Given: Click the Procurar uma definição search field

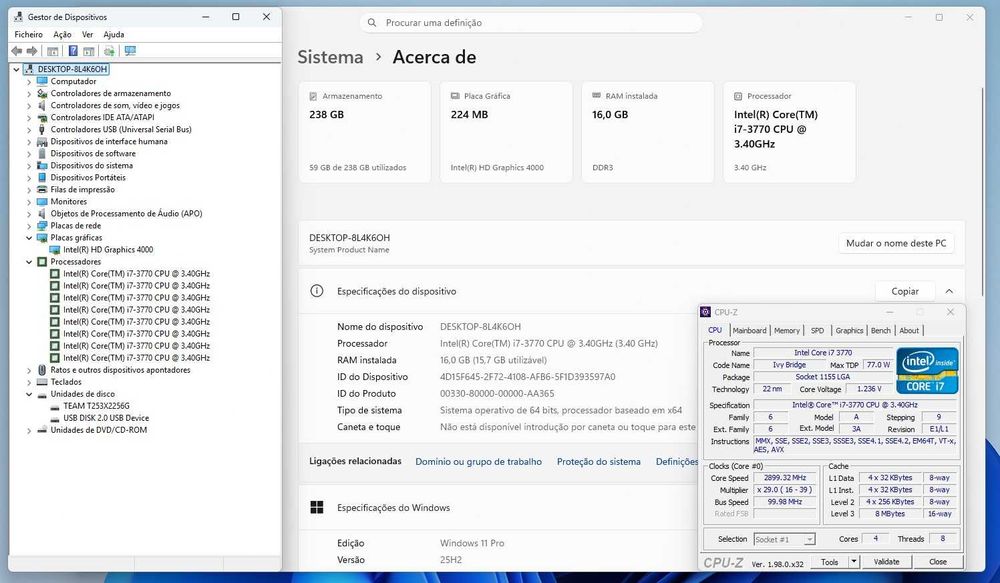Looking at the screenshot, I should (531, 23).
